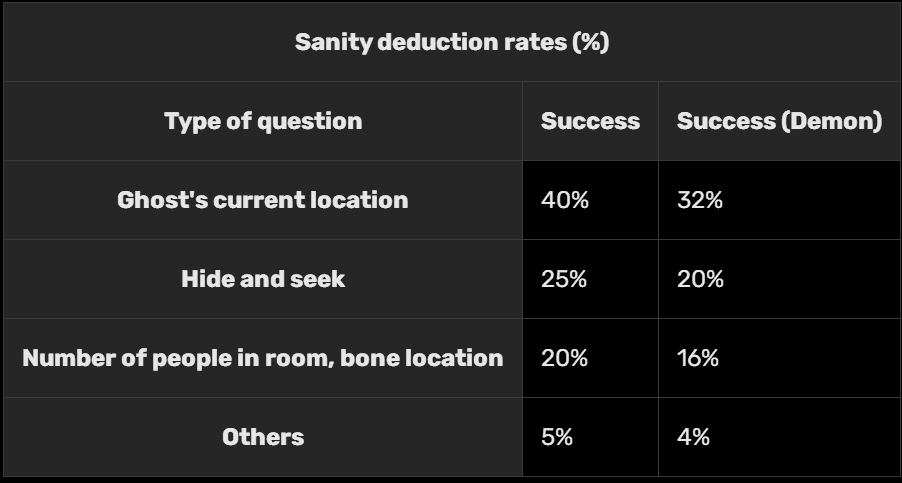Click the 5% success cell

tap(557, 437)
